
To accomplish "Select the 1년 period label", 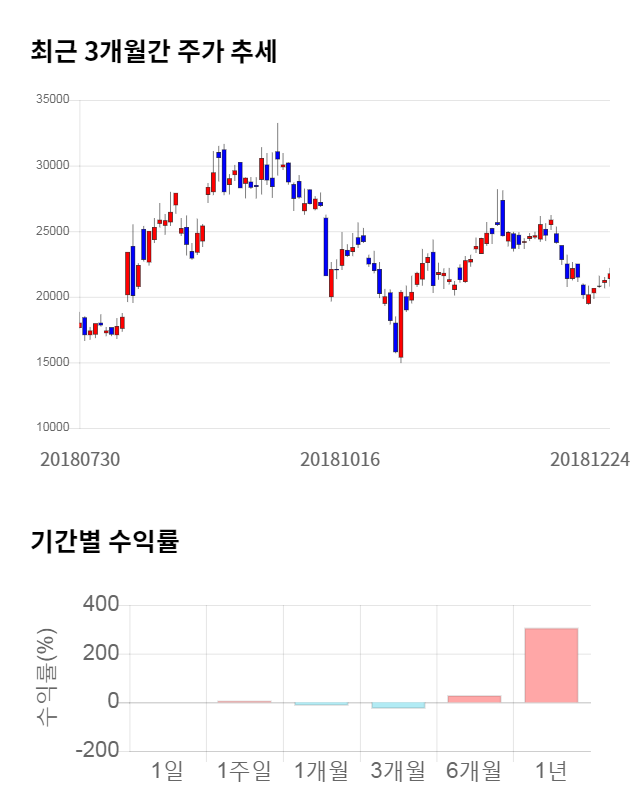I will click(x=551, y=771).
